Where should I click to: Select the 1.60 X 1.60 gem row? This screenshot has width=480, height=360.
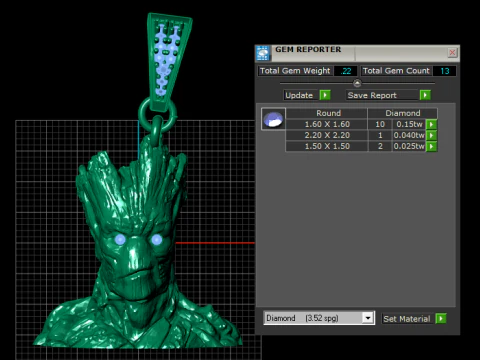pos(327,124)
